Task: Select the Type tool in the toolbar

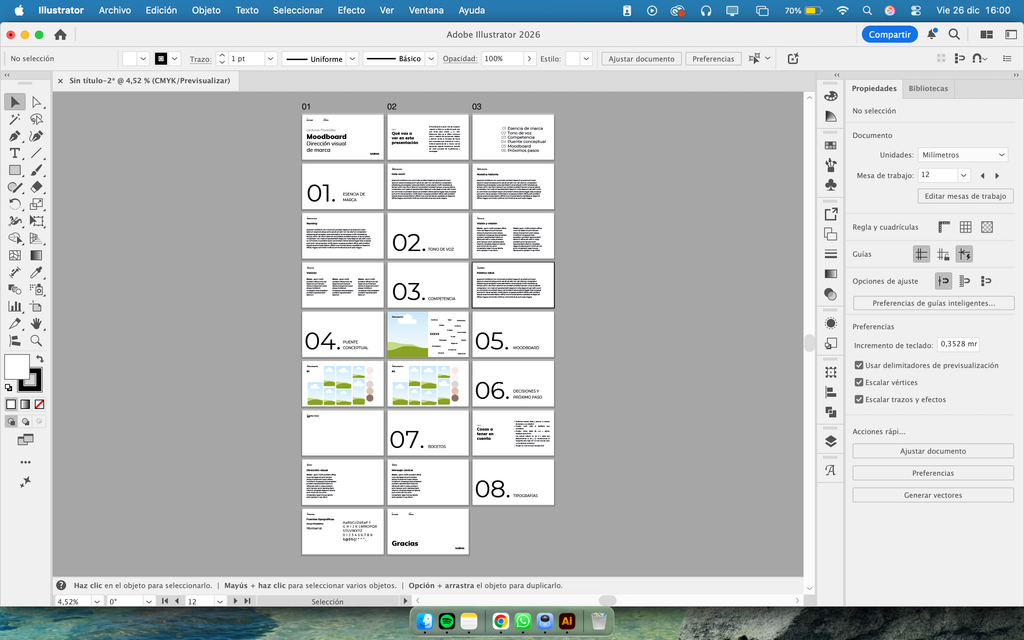Action: point(14,153)
